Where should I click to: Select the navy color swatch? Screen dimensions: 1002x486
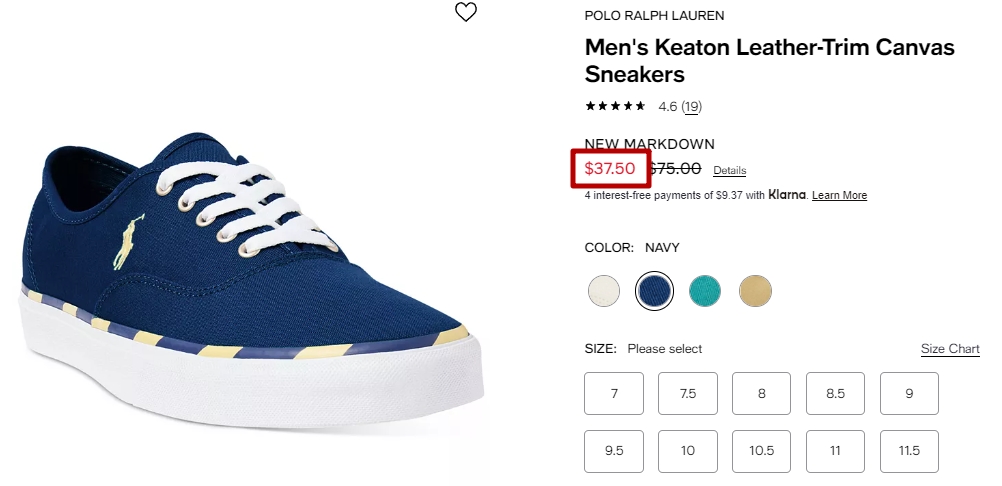pyautogui.click(x=654, y=291)
